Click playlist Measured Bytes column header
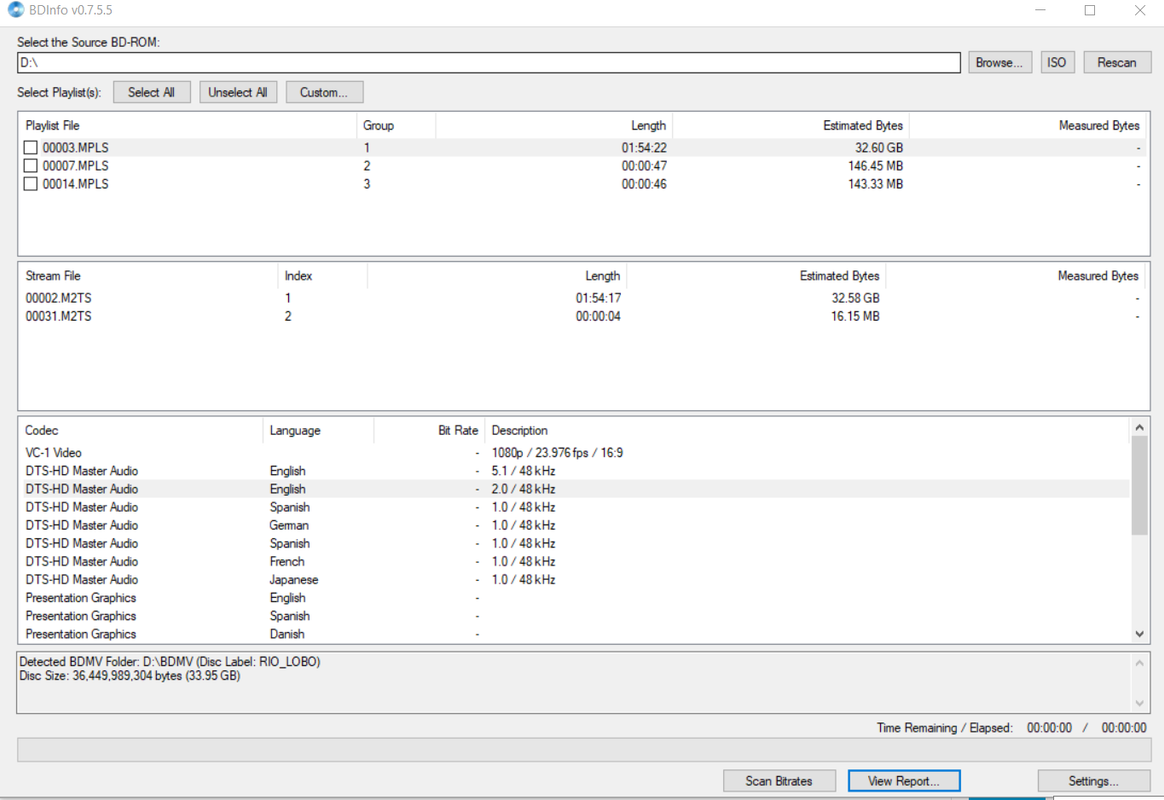This screenshot has width=1164, height=800. pos(1028,125)
